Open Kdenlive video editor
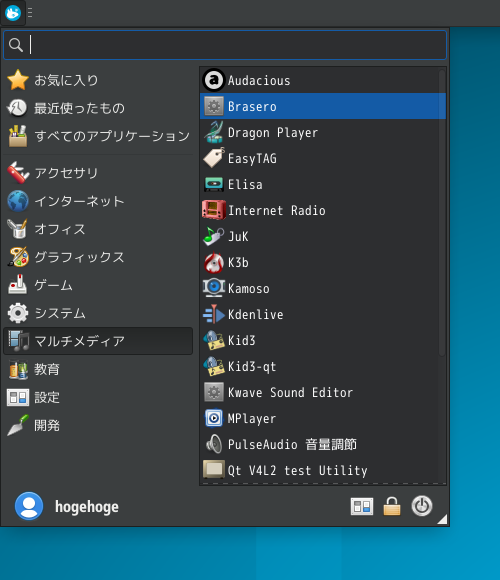 coord(322,314)
